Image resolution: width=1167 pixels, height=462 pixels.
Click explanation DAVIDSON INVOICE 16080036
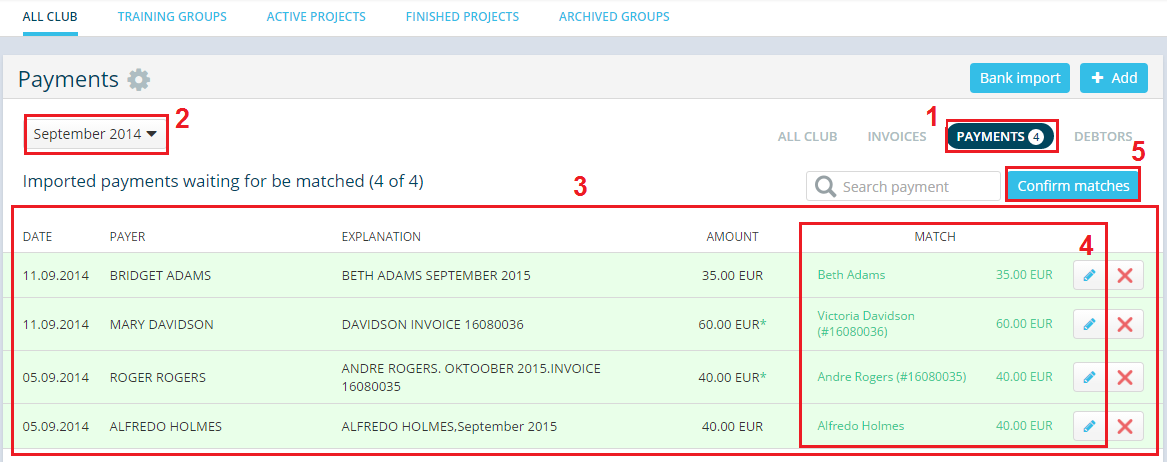pos(432,324)
